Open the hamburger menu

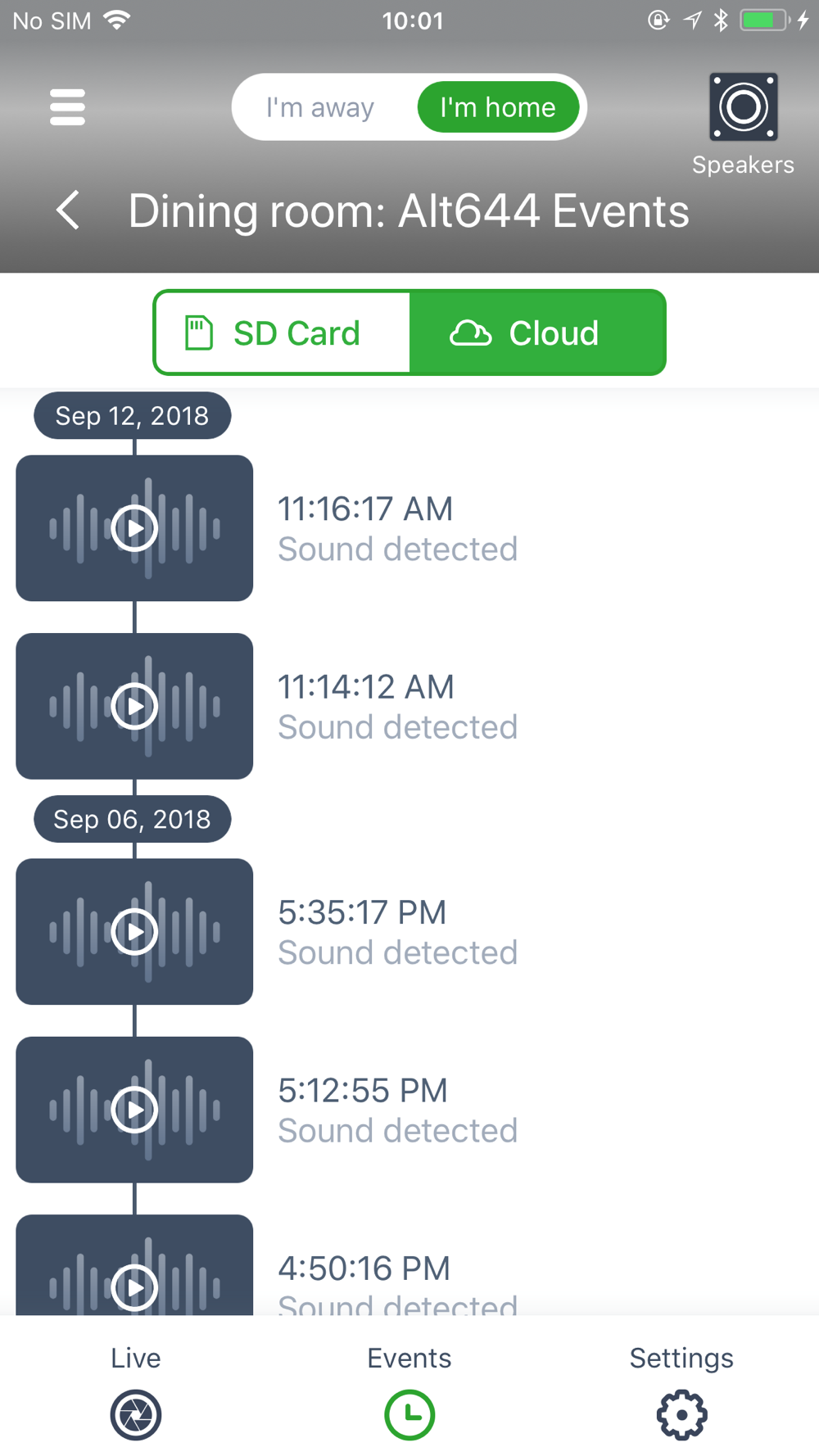click(x=67, y=107)
